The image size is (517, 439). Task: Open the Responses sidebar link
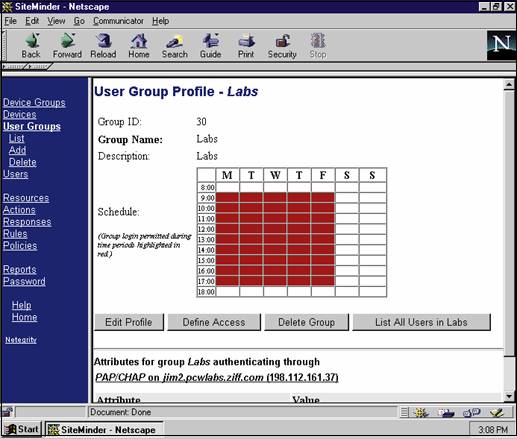point(27,222)
